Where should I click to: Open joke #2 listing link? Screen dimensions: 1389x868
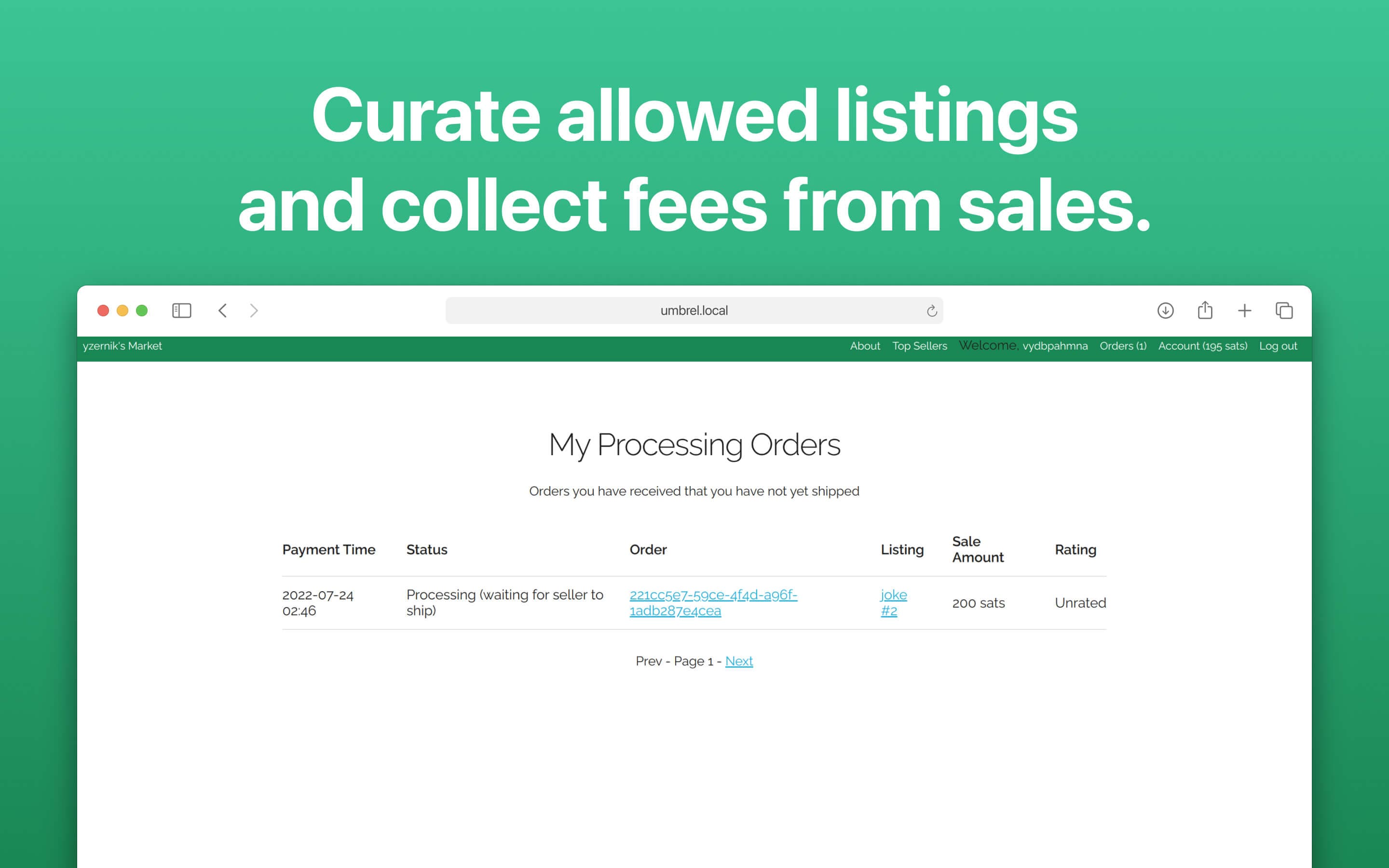point(892,602)
